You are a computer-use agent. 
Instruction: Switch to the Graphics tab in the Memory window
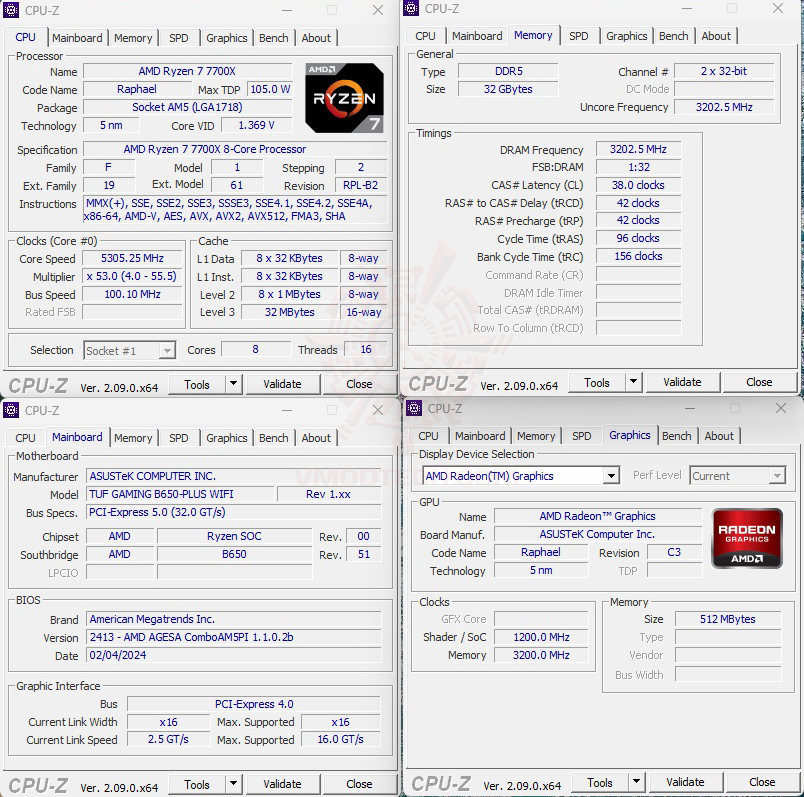click(627, 36)
